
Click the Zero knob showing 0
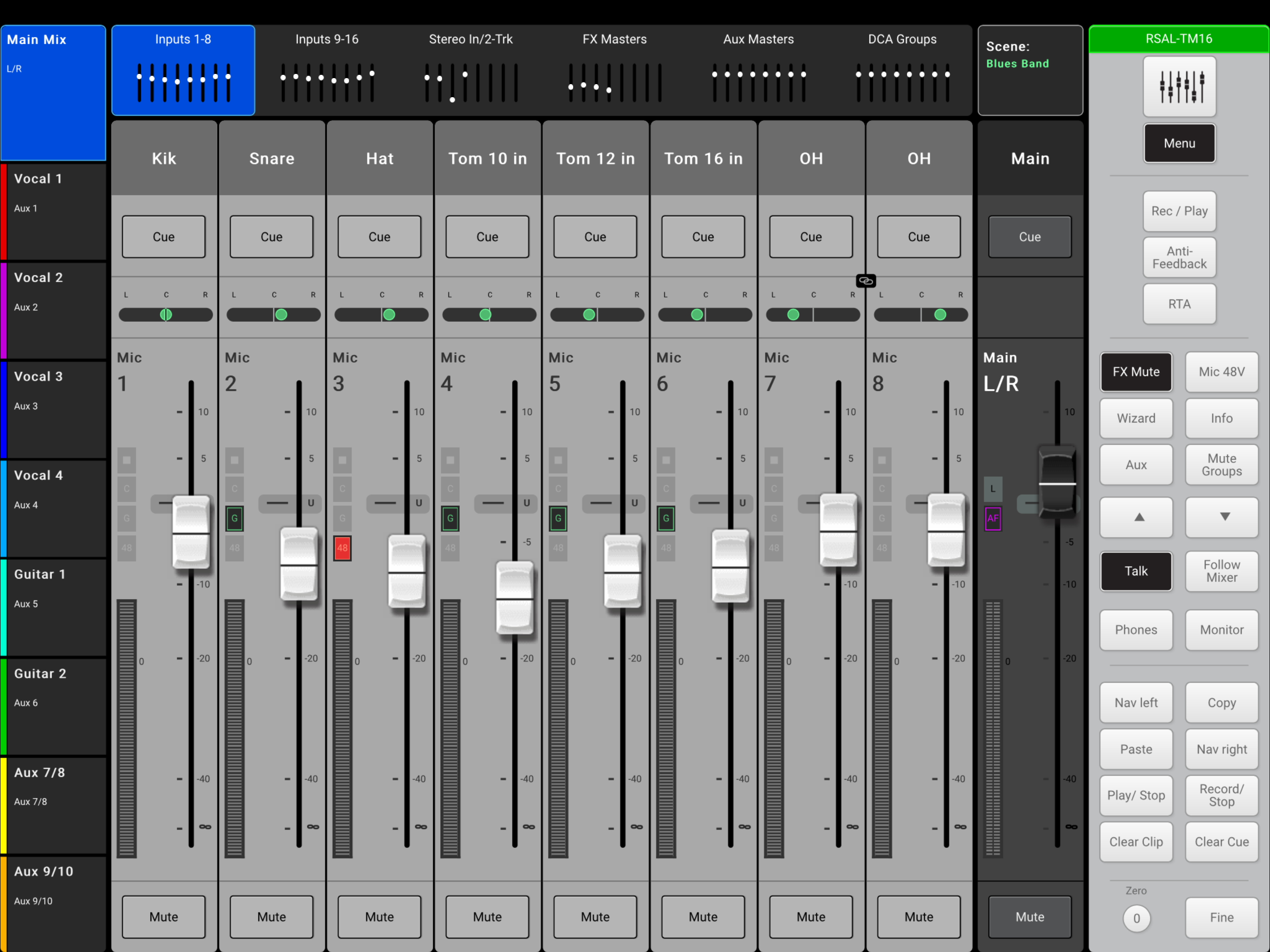1136,918
